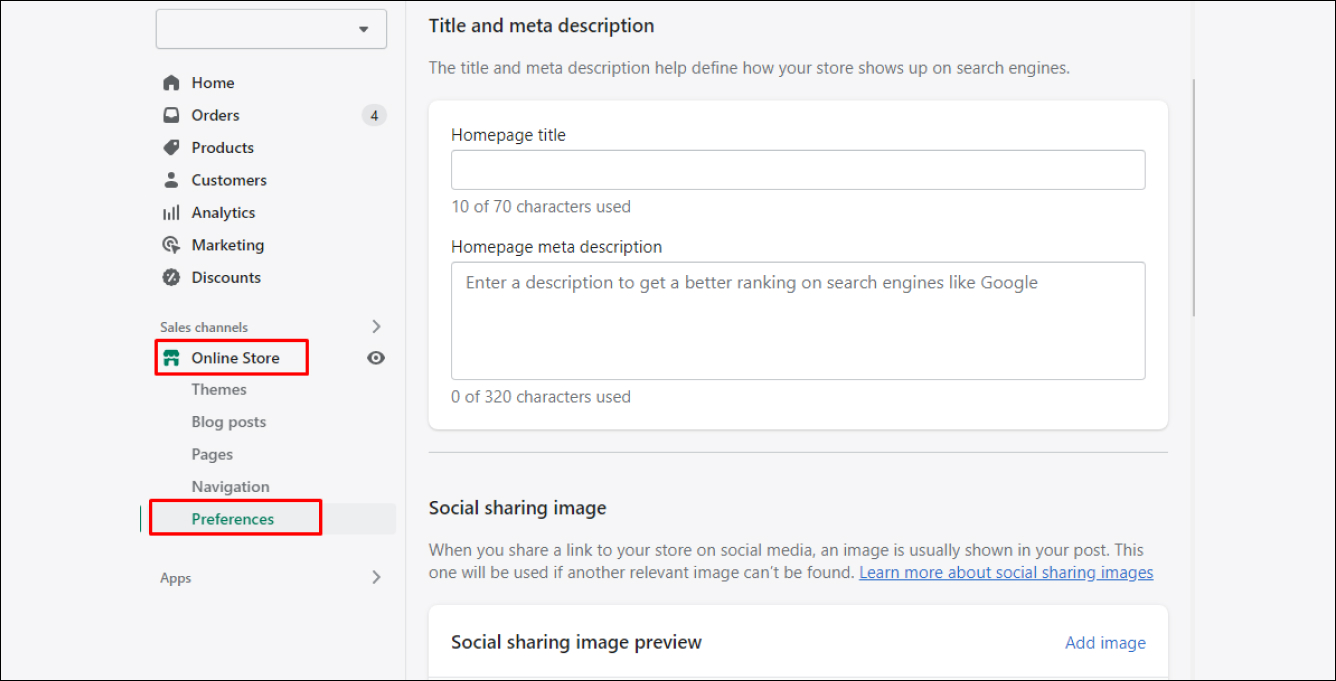This screenshot has height=681, width=1336.
Task: Click Add image link
Action: [1105, 643]
